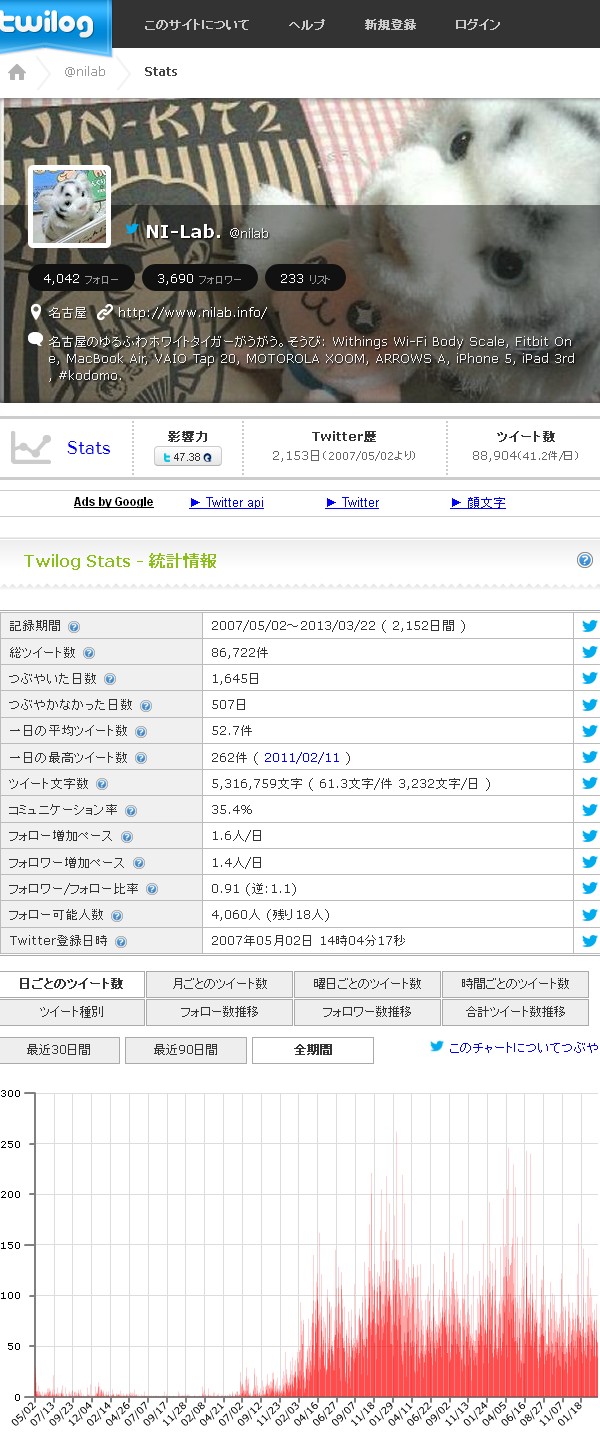The width and height of the screenshot is (600, 1432).
Task: Select the 全期間 range button
Action: (313, 1050)
